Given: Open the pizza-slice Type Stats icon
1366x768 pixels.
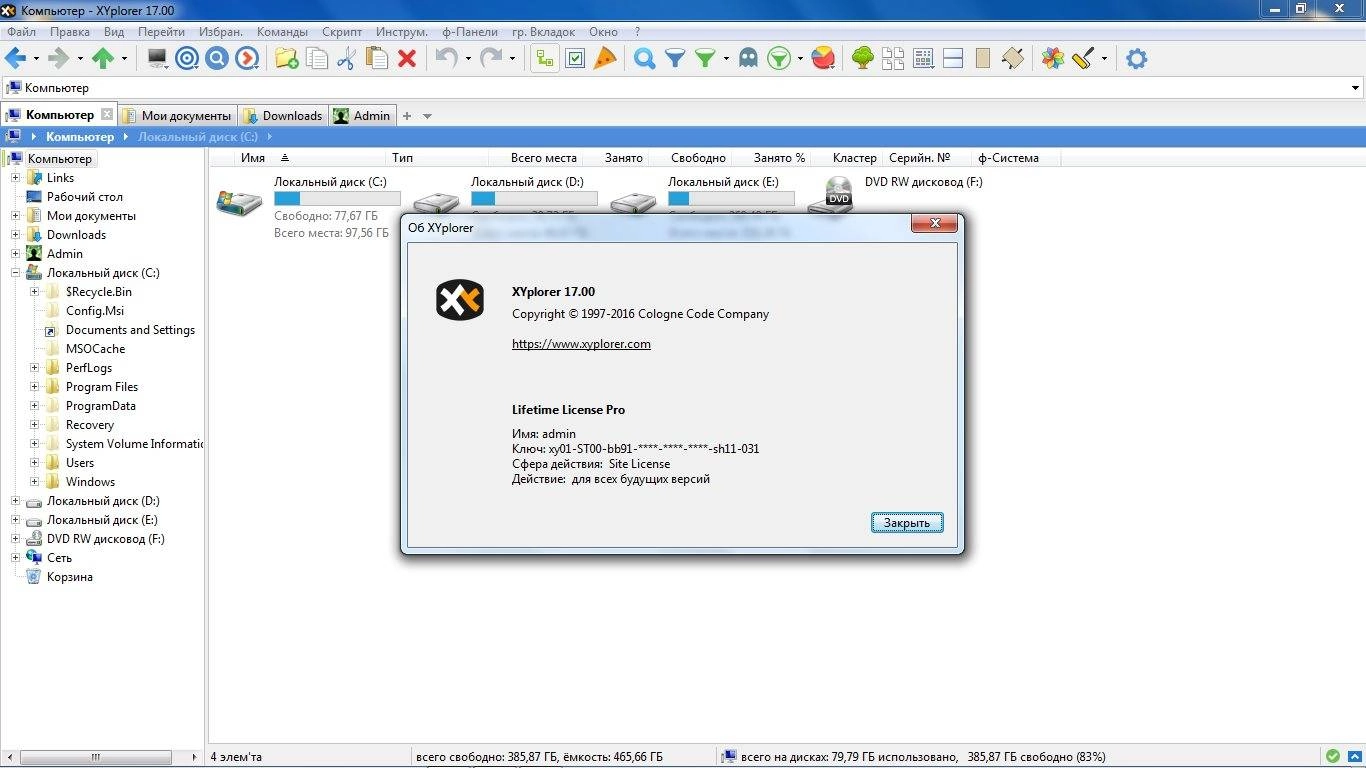Looking at the screenshot, I should pyautogui.click(x=605, y=59).
